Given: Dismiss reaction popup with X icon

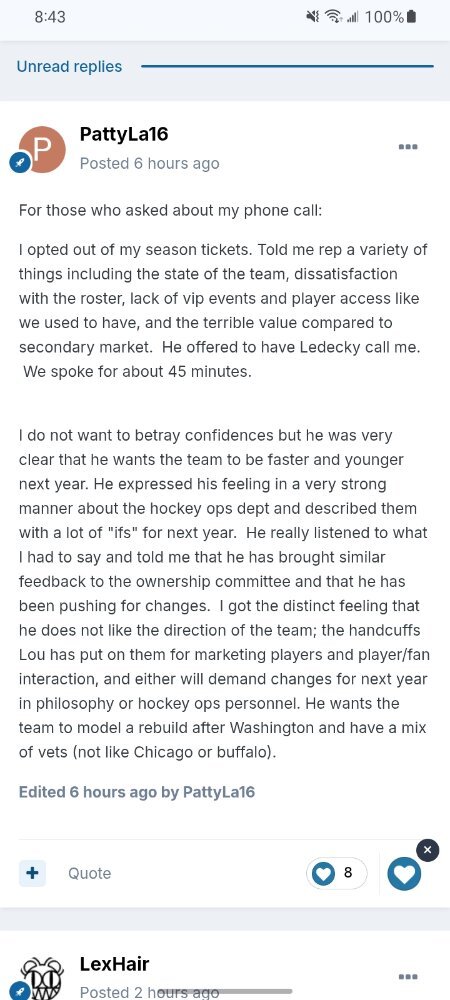Looking at the screenshot, I should click(427, 849).
